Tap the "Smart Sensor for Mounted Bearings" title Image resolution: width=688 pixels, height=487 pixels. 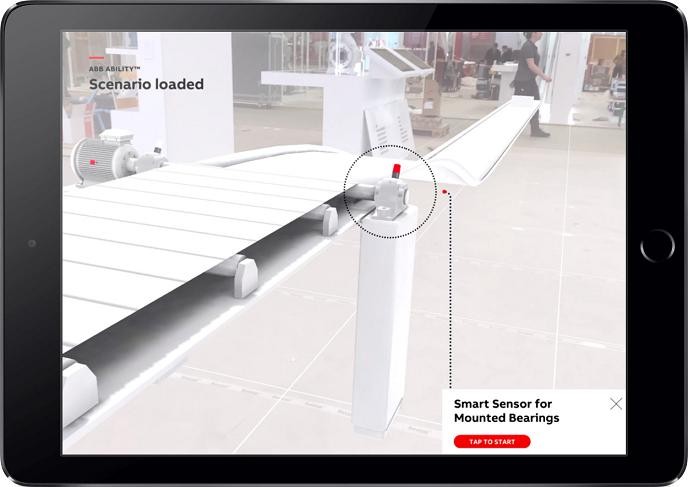click(x=506, y=411)
